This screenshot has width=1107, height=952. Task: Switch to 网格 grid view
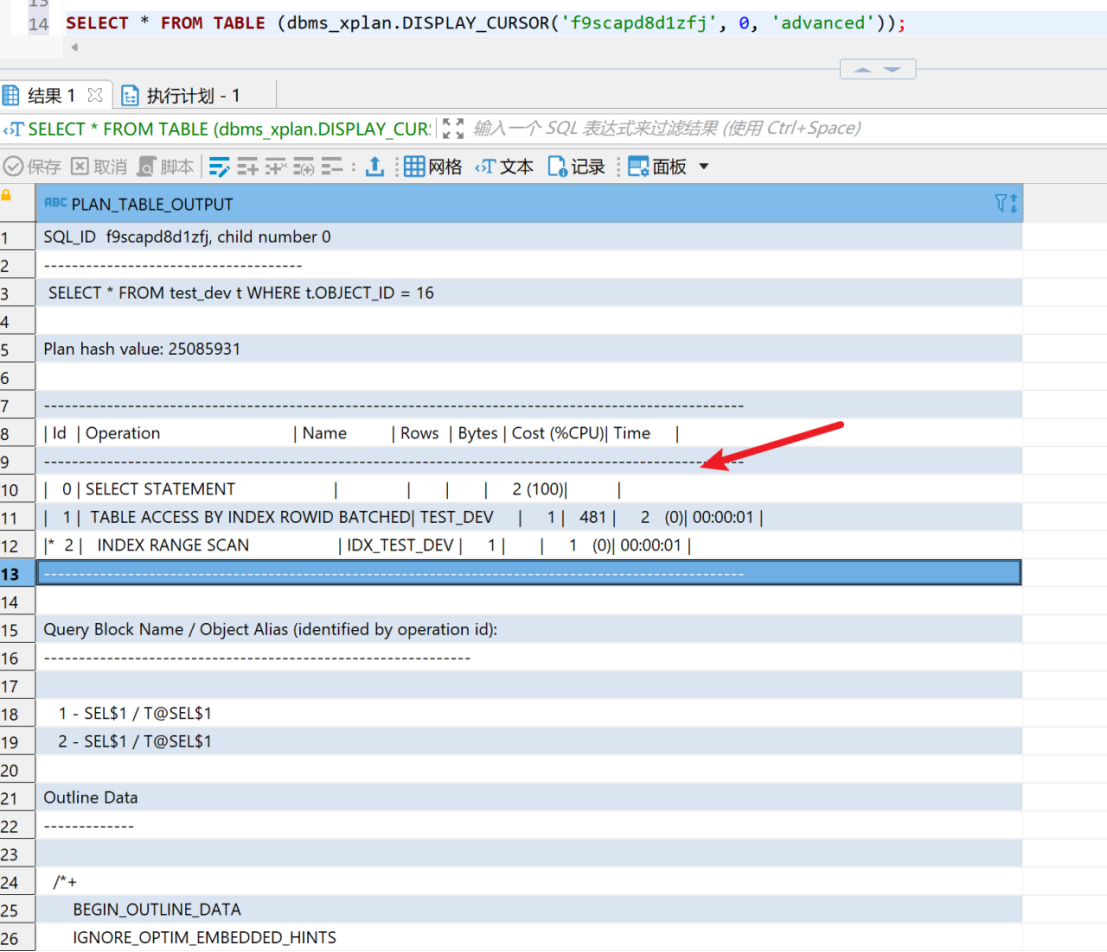coord(433,167)
